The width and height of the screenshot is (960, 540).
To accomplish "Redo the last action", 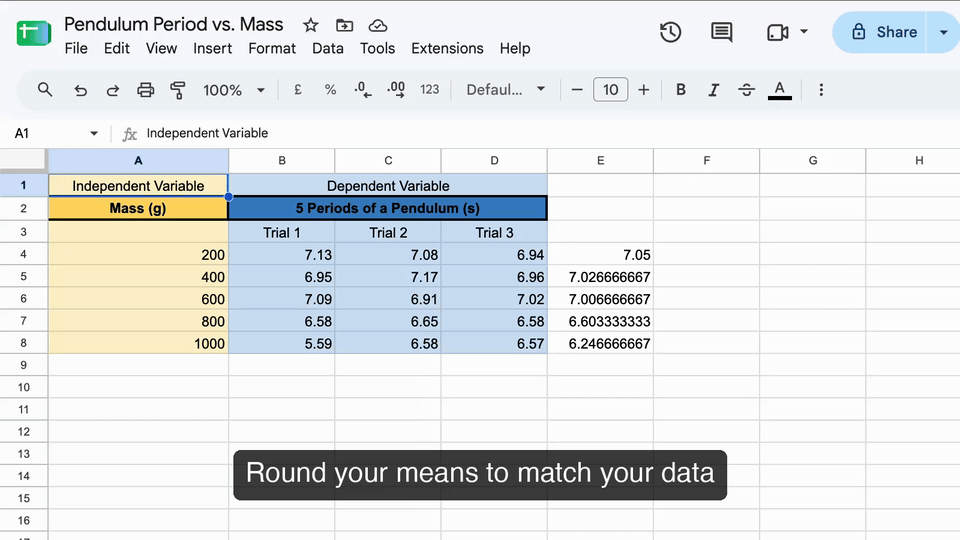I will [113, 91].
